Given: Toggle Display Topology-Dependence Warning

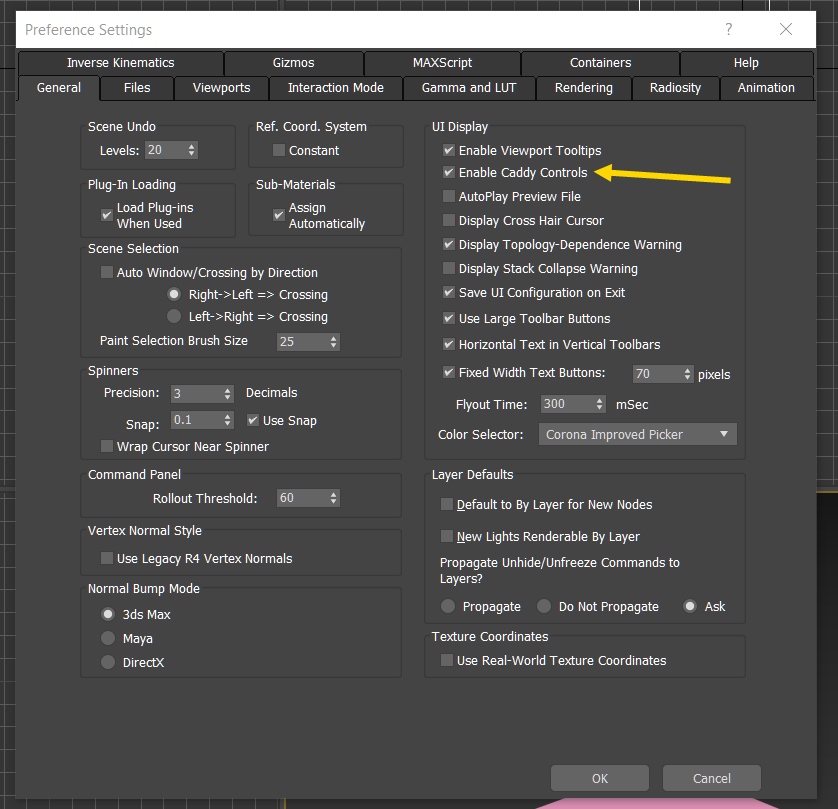Looking at the screenshot, I should tap(449, 244).
